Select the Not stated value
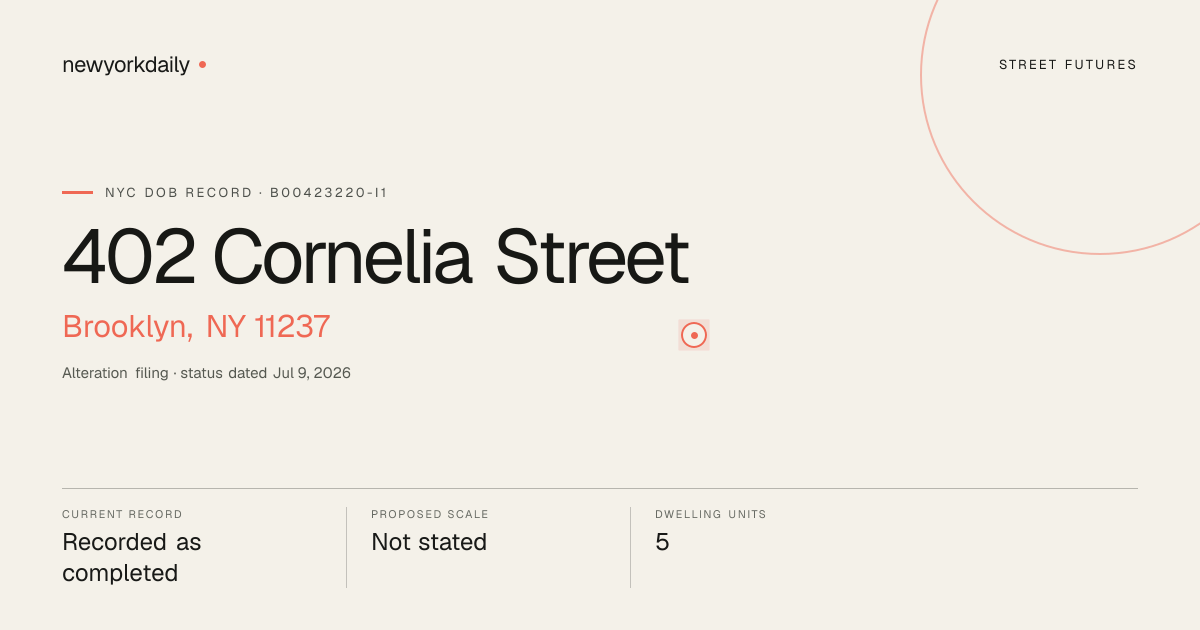 pos(429,542)
